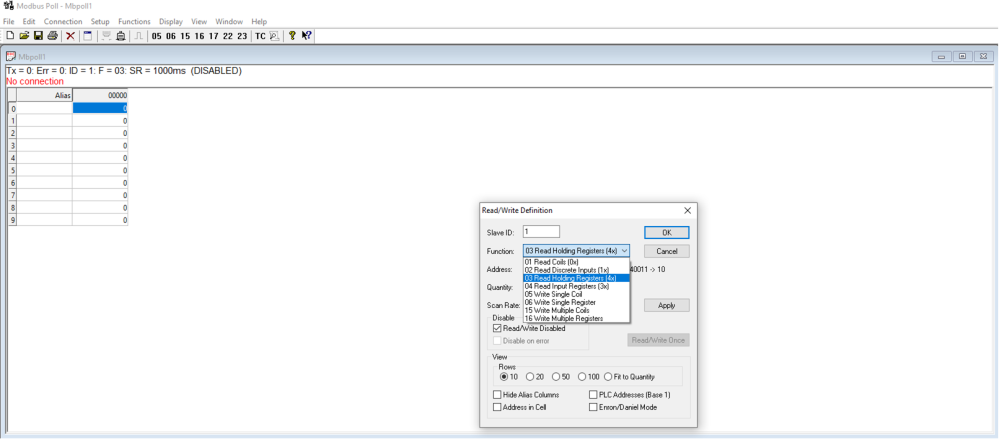Image resolution: width=1000 pixels, height=439 pixels.
Task: Click the grayed-out connect toolbar icon
Action: (x=107, y=36)
